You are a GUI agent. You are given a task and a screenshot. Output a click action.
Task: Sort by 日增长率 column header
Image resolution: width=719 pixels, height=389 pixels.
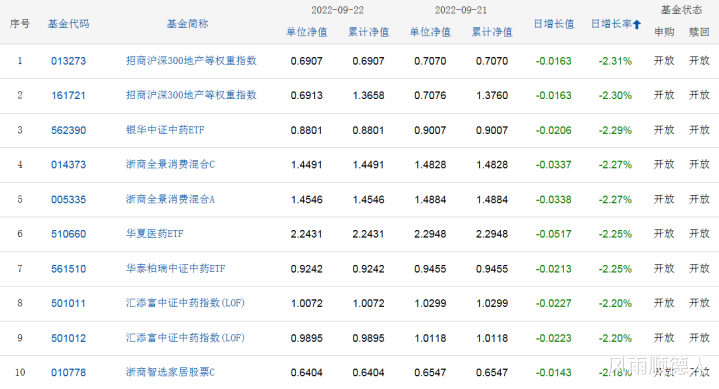pos(611,24)
